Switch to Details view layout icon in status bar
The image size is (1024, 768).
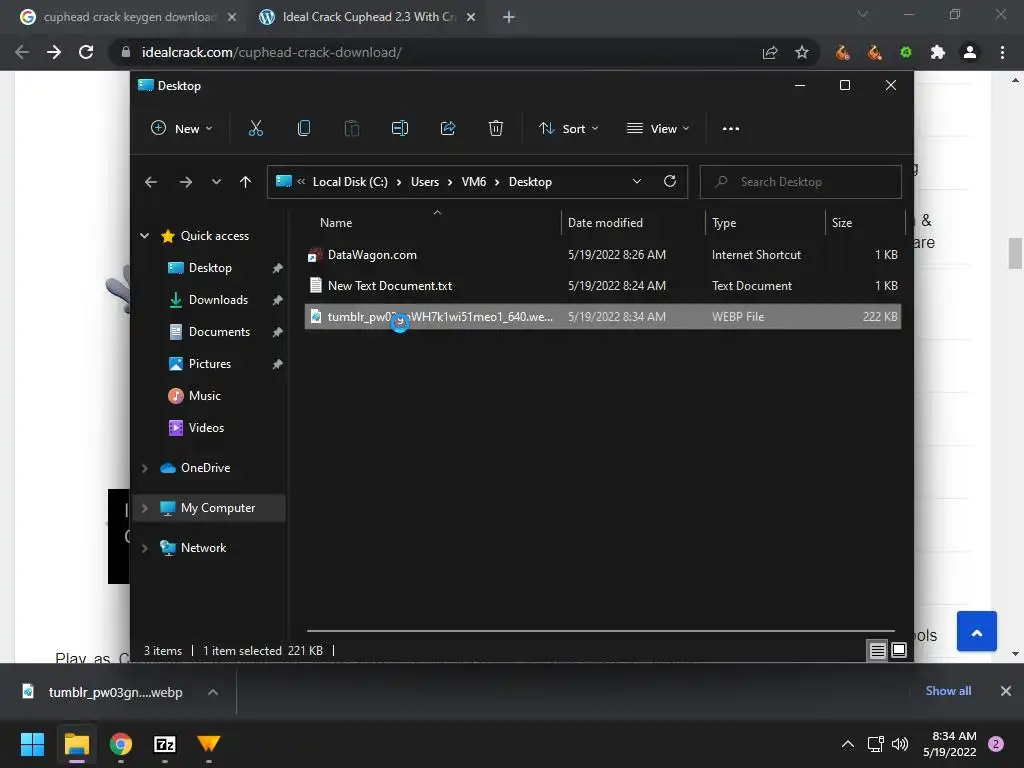[x=877, y=650]
